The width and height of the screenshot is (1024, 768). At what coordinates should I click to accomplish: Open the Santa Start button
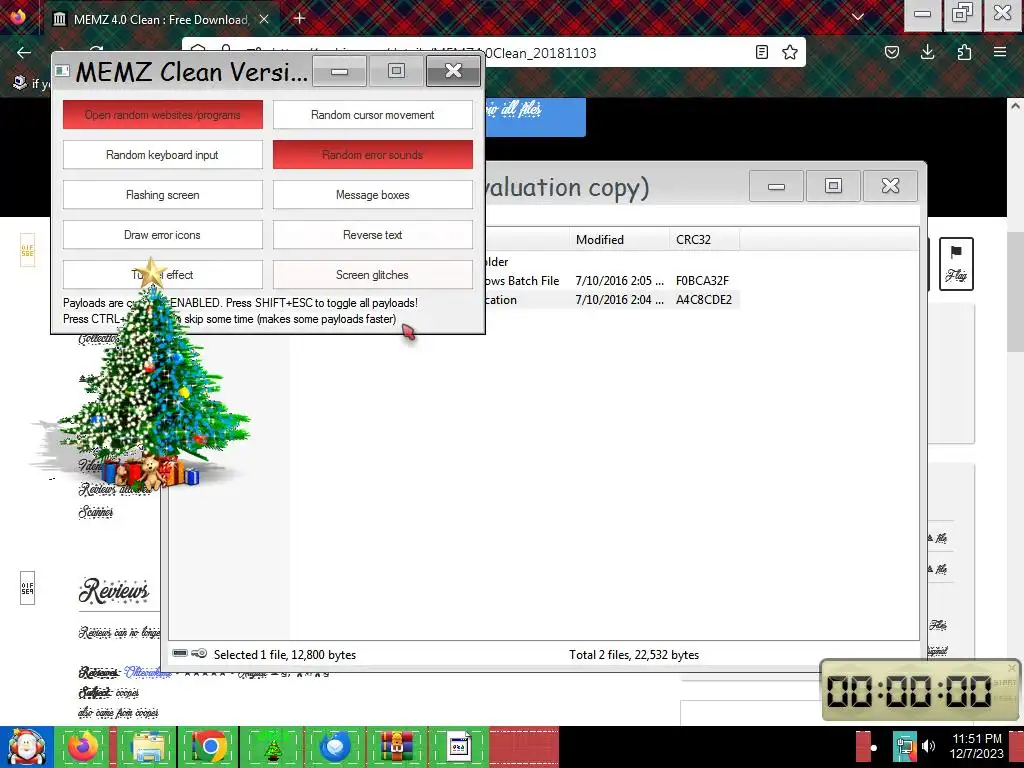[x=26, y=747]
